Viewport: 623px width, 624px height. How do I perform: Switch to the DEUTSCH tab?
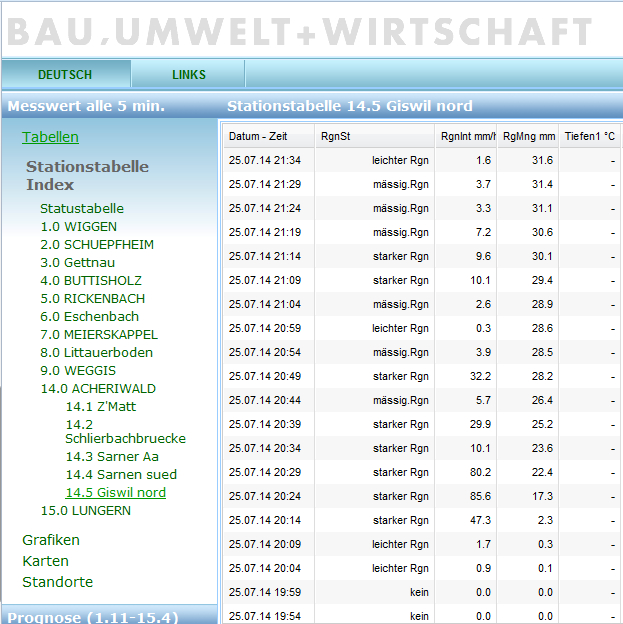[x=65, y=75]
